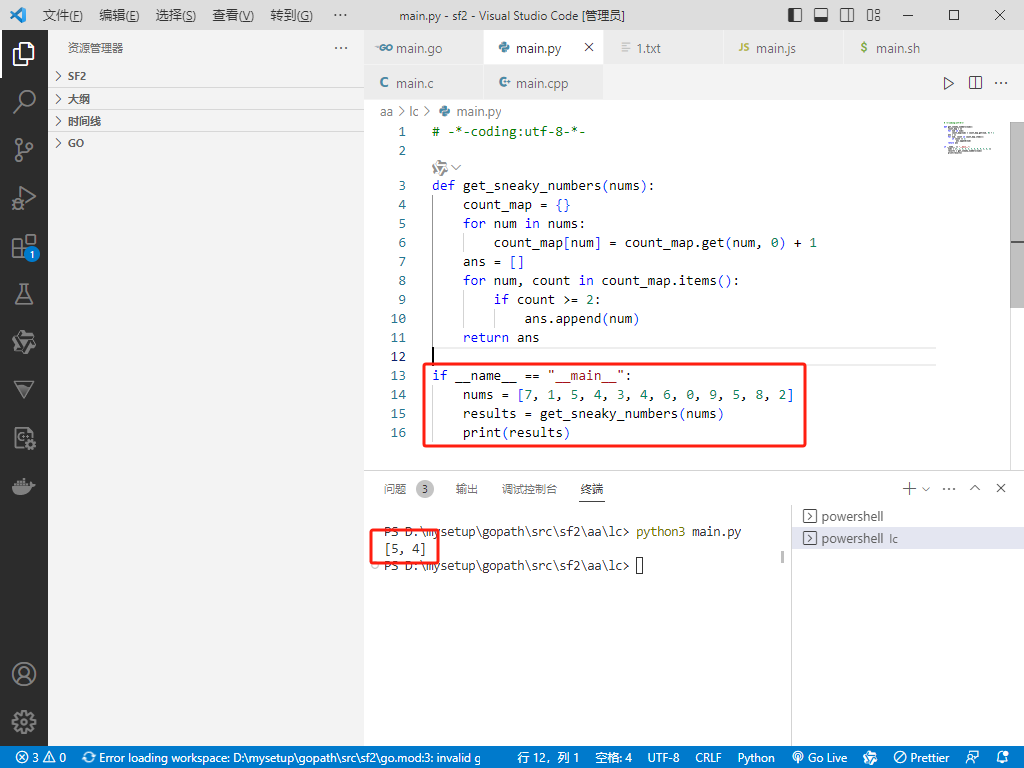Open Run and Debug view
The image size is (1024, 768).
point(24,198)
